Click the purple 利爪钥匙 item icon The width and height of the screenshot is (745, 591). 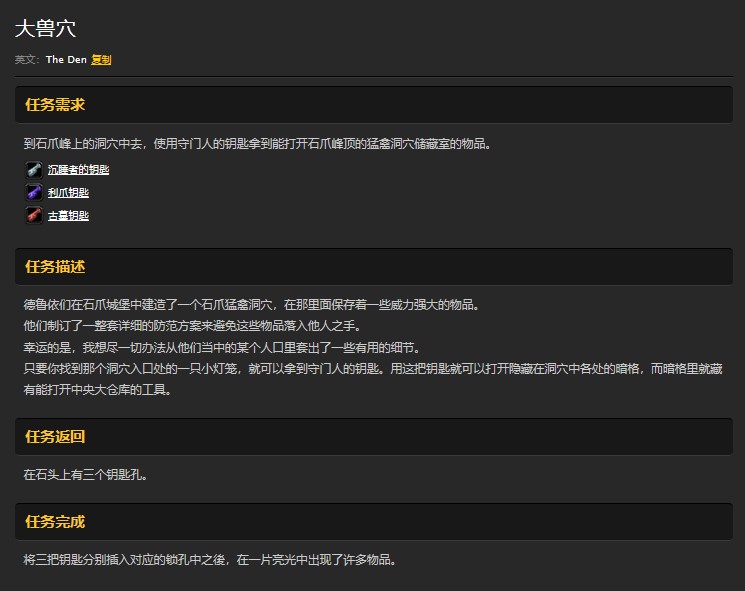pos(34,192)
